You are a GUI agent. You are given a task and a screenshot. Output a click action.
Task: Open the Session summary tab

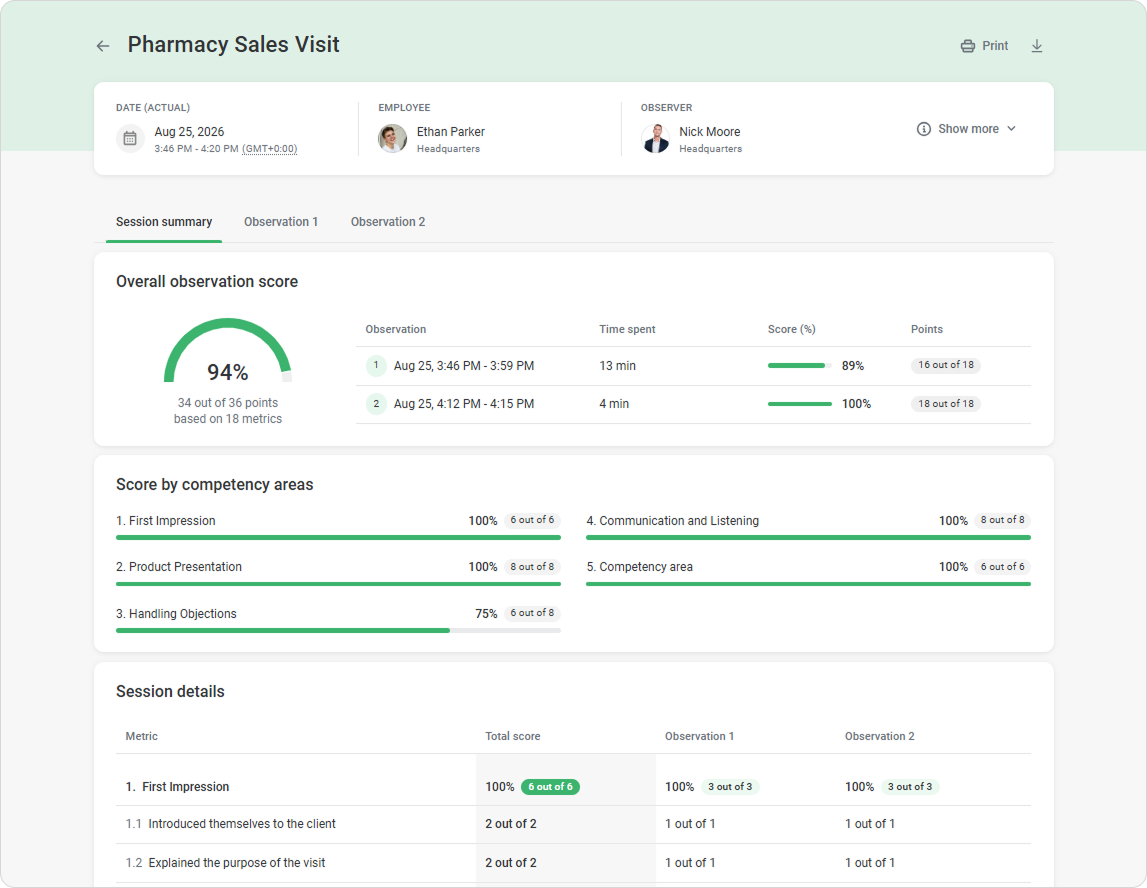164,222
